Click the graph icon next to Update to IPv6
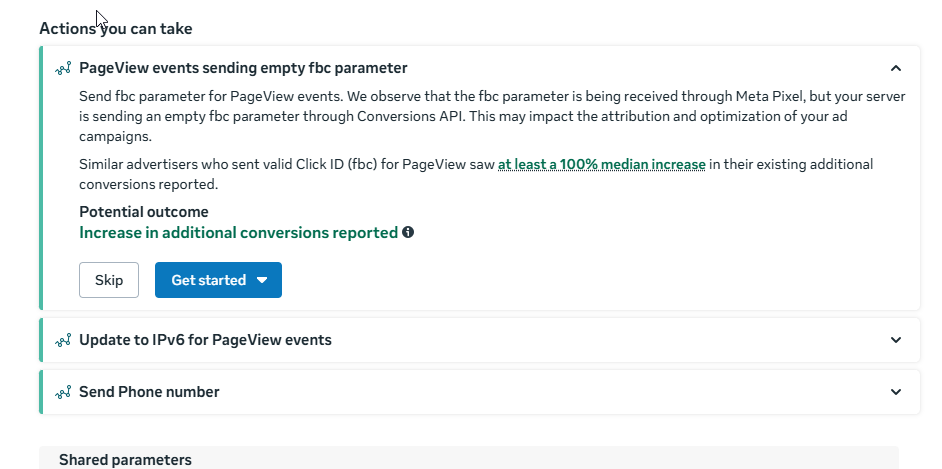This screenshot has height=469, width=942. [x=63, y=340]
